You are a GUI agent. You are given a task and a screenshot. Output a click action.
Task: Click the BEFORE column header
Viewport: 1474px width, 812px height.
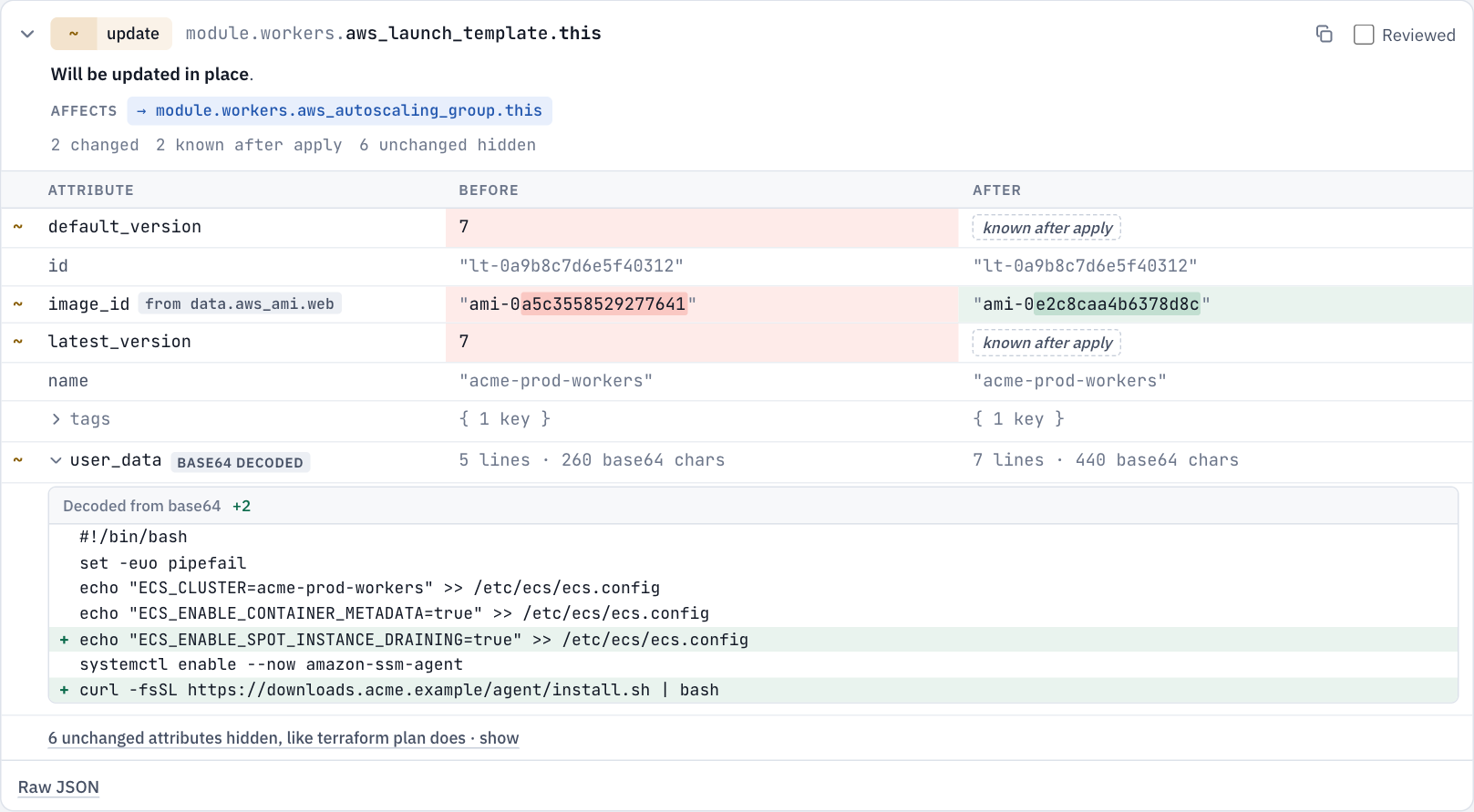(489, 190)
